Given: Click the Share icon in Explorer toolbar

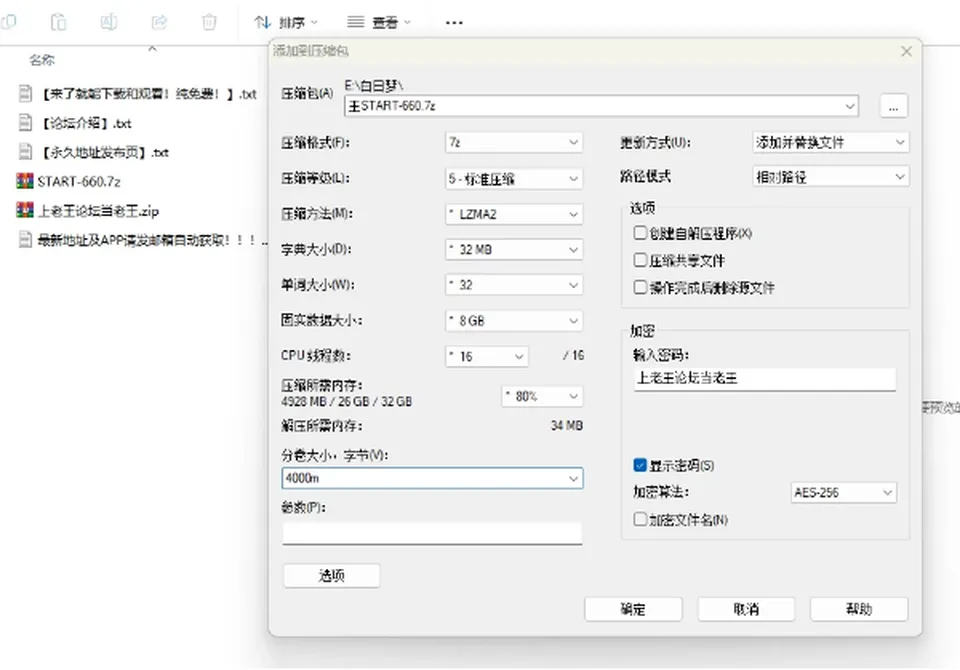Looking at the screenshot, I should 159,23.
